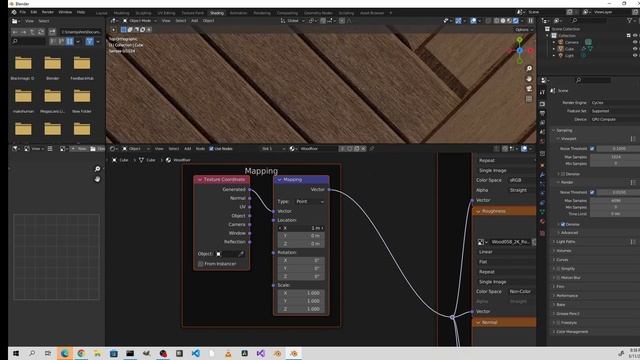The height and width of the screenshot is (360, 640).
Task: Click the file browser back arrow
Action: pyautogui.click(x=15, y=32)
